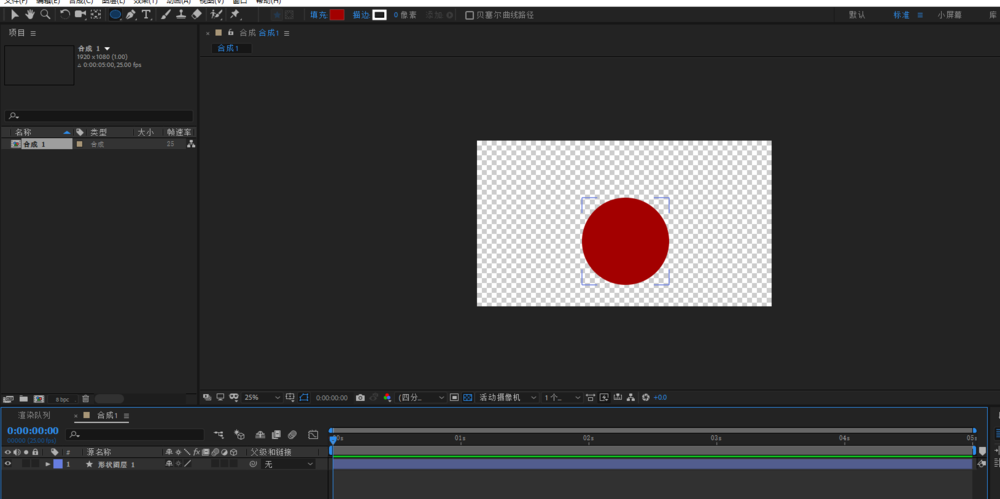Enable the 贝塞尔曲线路径 checkbox
This screenshot has height=499, width=1000.
[x=470, y=15]
